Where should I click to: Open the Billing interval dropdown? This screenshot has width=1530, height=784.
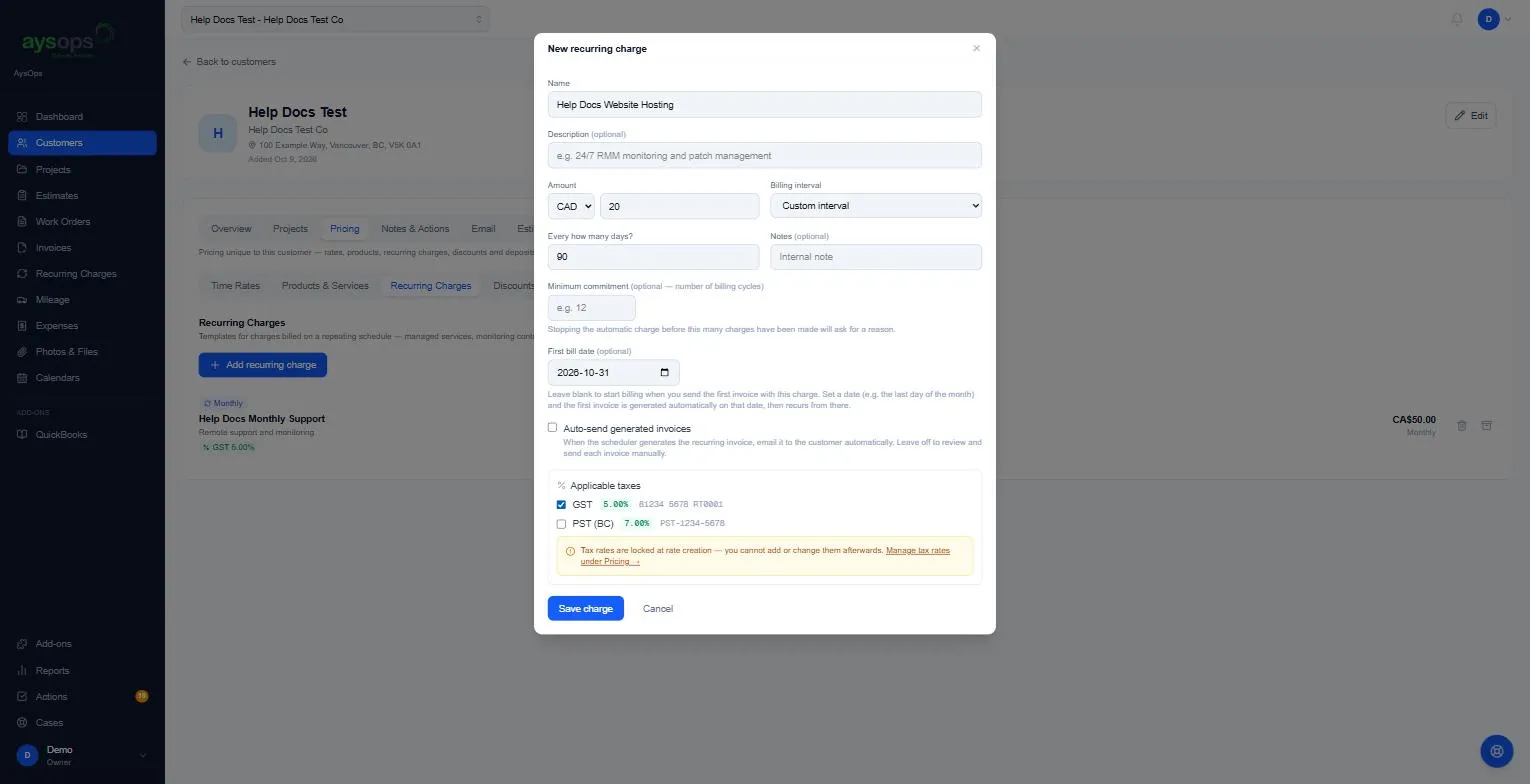(x=876, y=206)
